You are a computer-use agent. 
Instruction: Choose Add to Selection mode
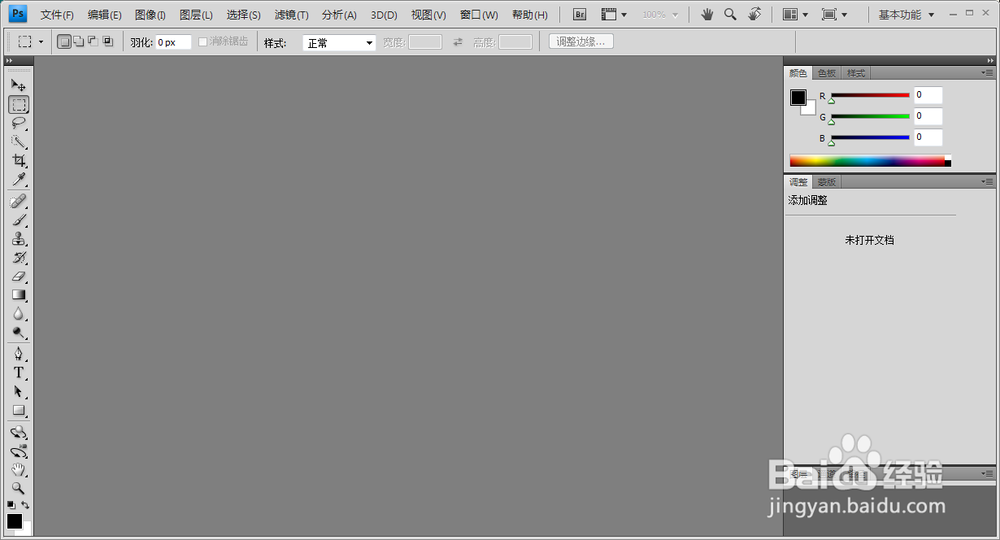point(78,42)
